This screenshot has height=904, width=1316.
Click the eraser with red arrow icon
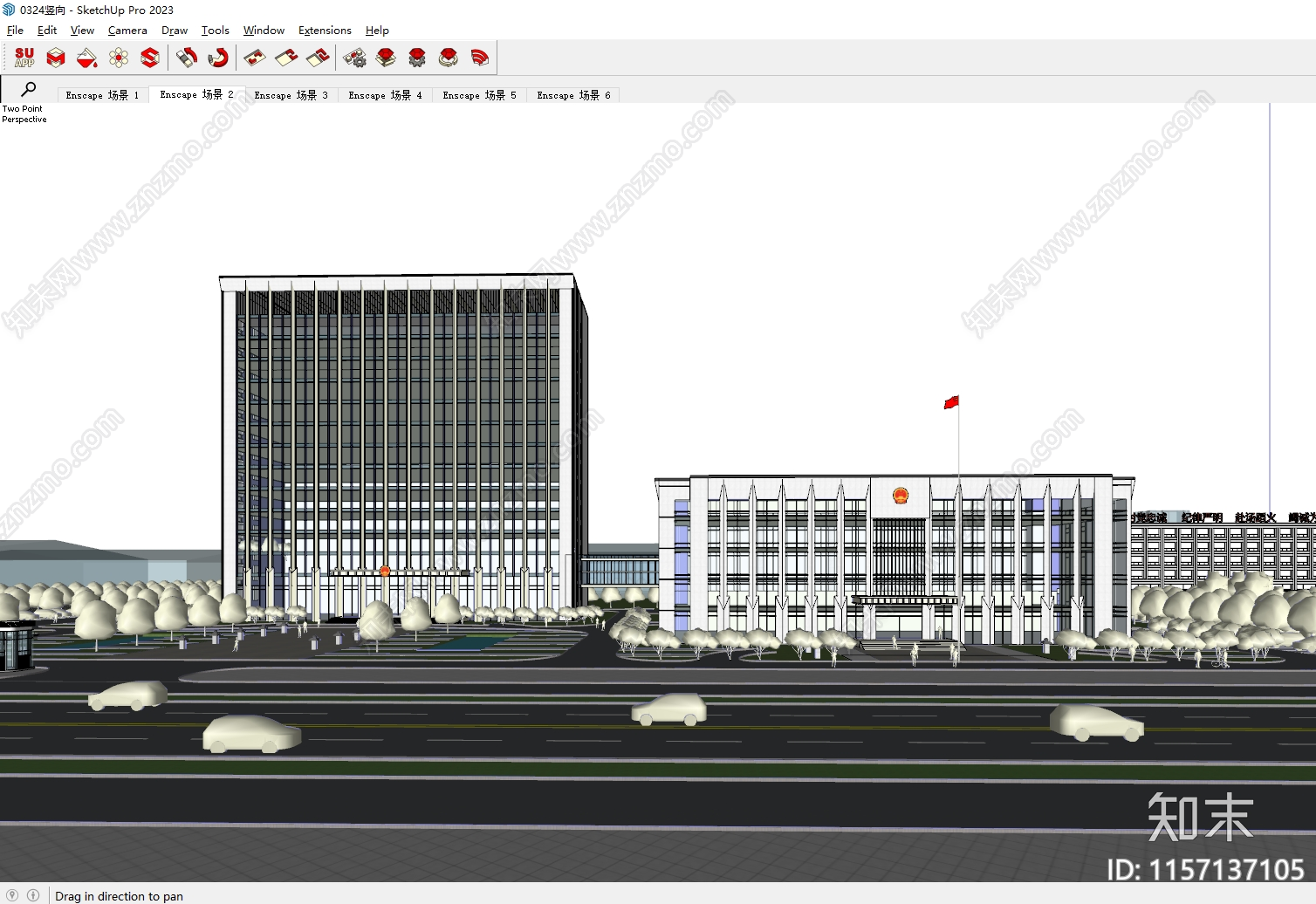tap(187, 58)
